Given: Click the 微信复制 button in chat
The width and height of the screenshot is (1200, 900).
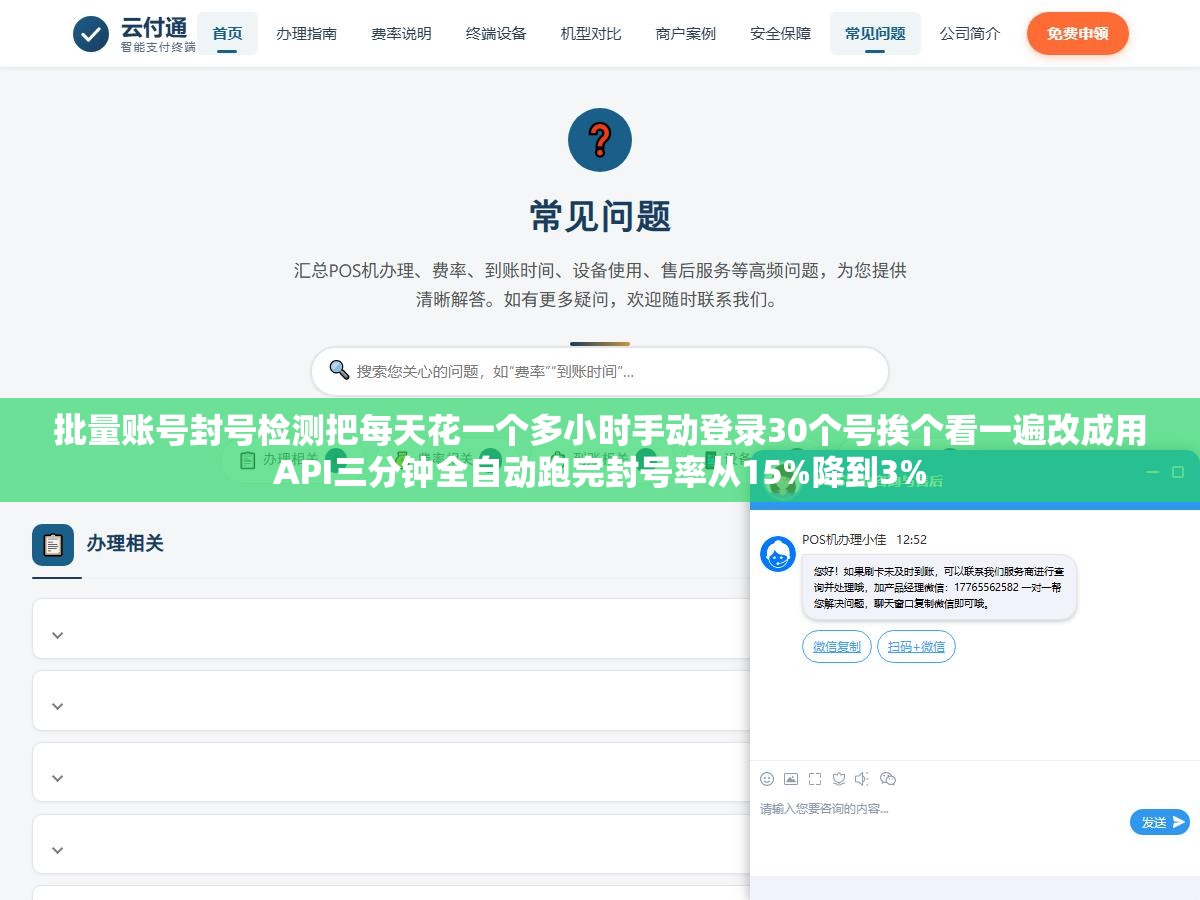Looking at the screenshot, I should tap(837, 647).
